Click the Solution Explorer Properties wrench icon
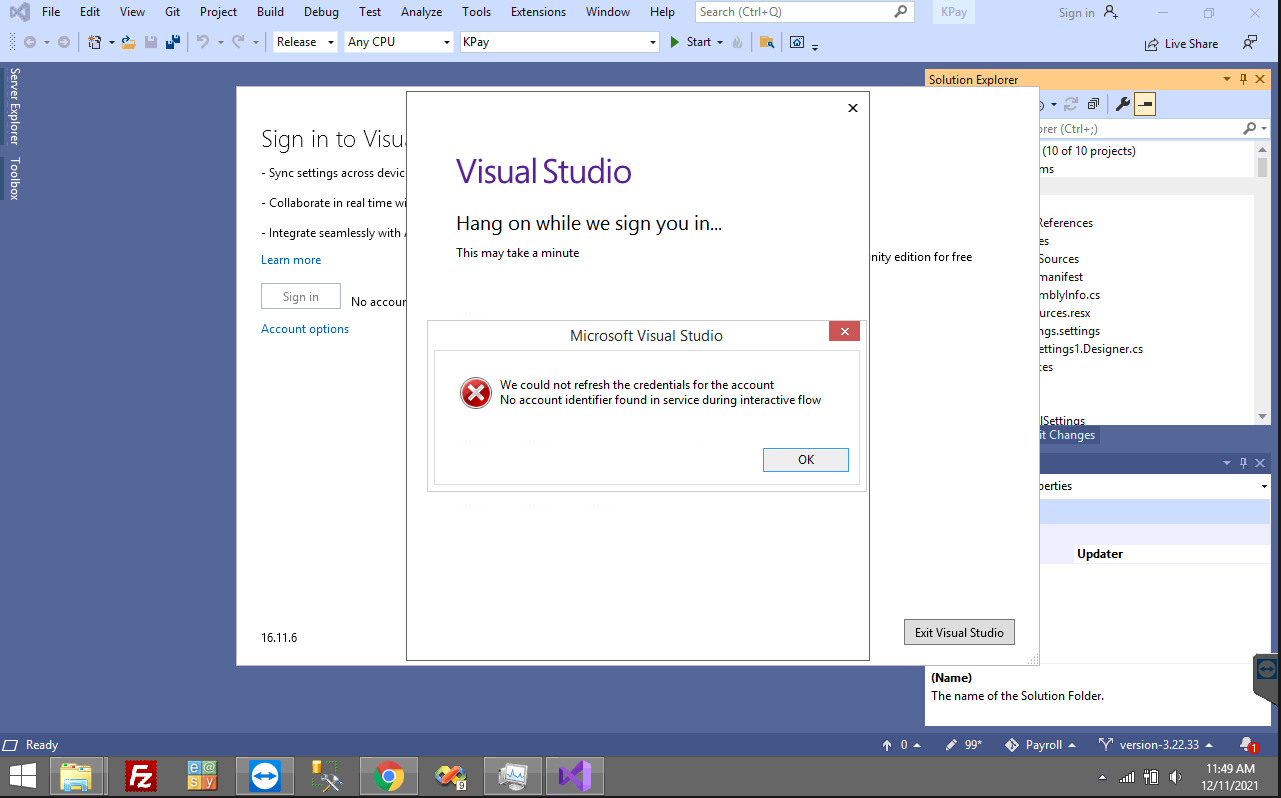This screenshot has height=798, width=1281. click(1123, 104)
